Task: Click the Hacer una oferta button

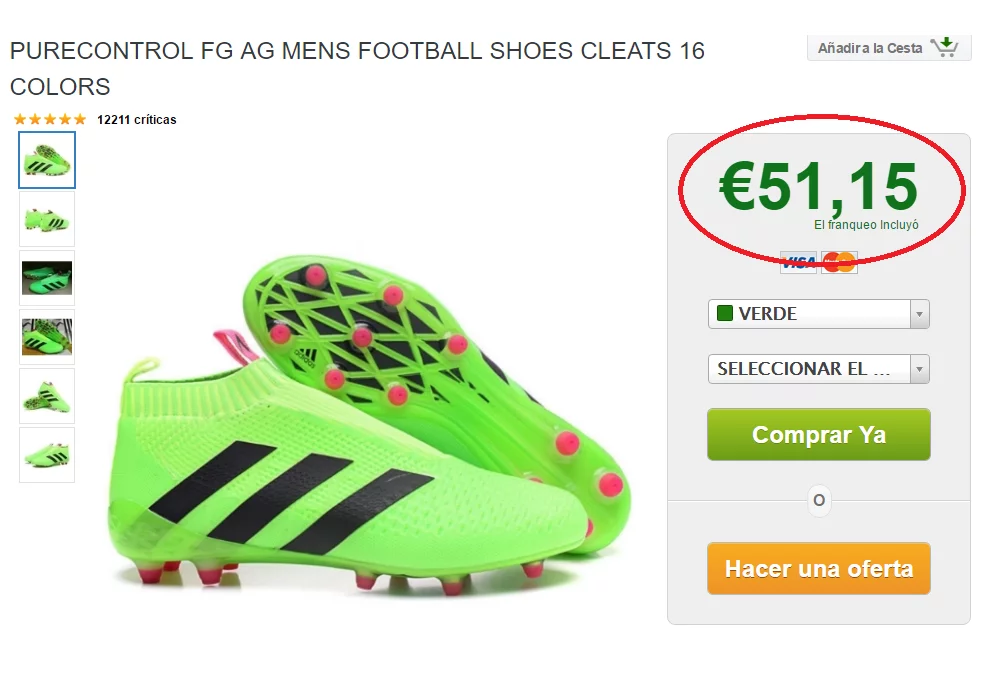Action: [818, 569]
